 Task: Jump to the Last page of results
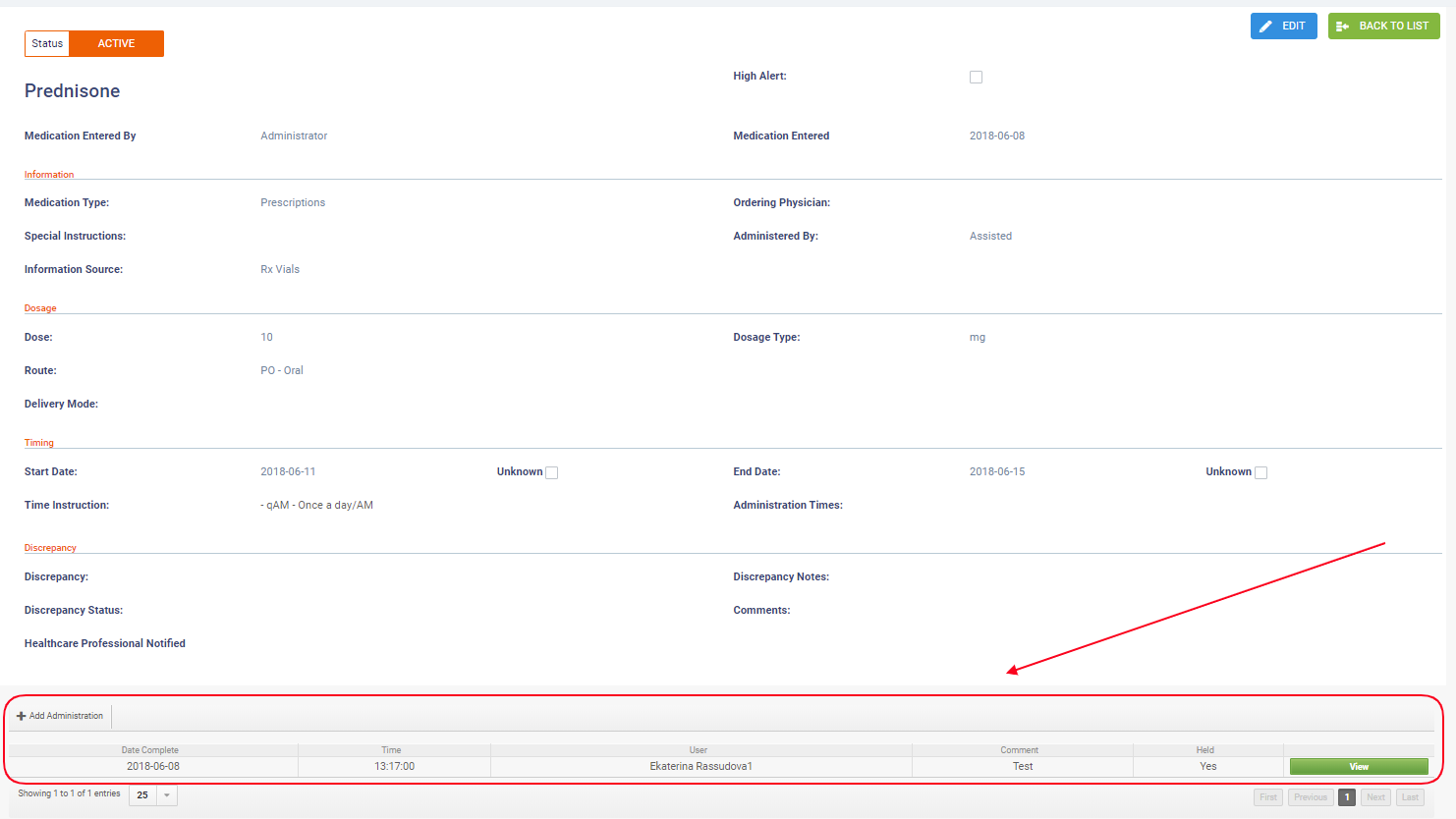click(x=1410, y=797)
